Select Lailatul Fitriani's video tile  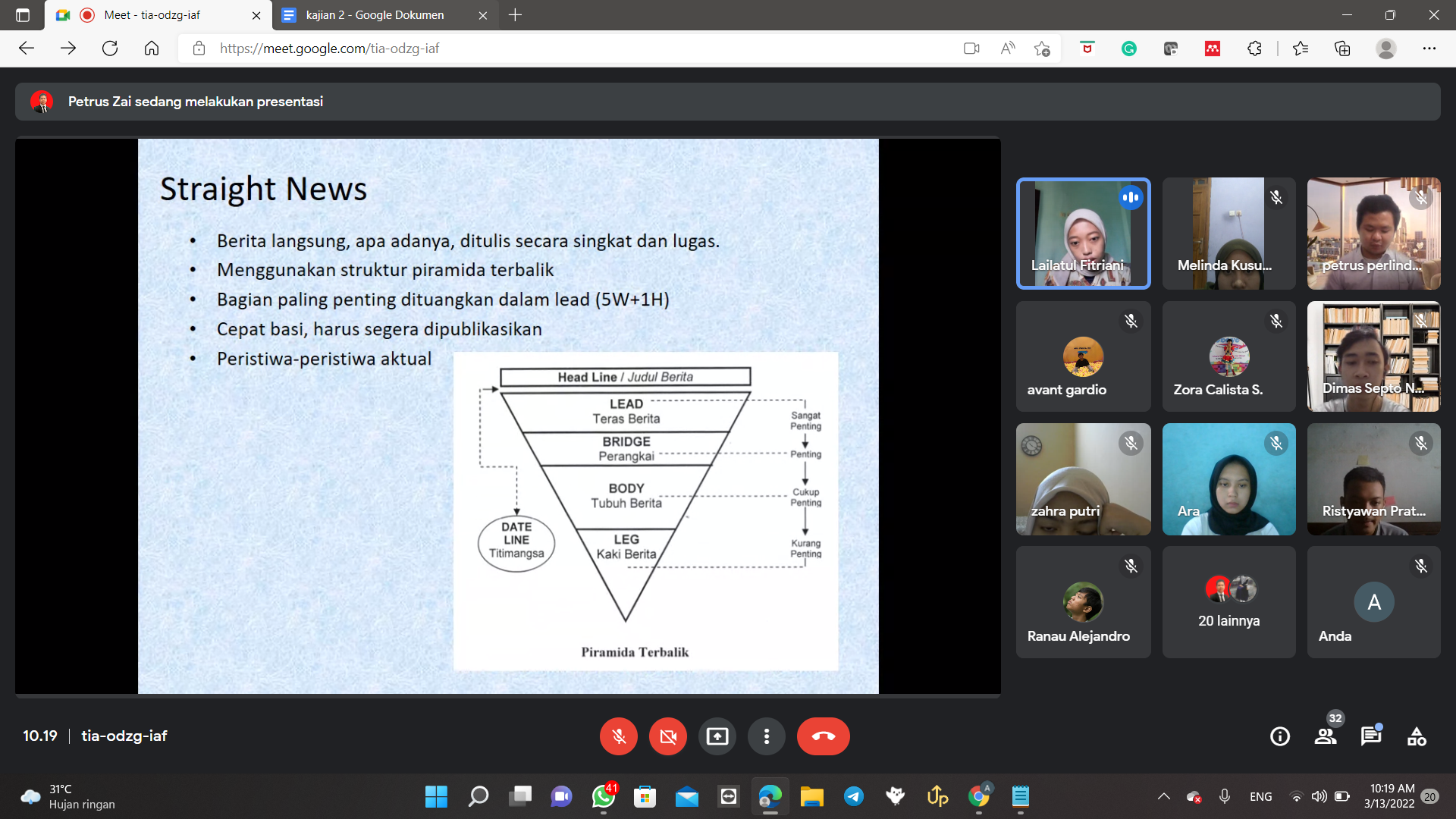click(x=1083, y=234)
